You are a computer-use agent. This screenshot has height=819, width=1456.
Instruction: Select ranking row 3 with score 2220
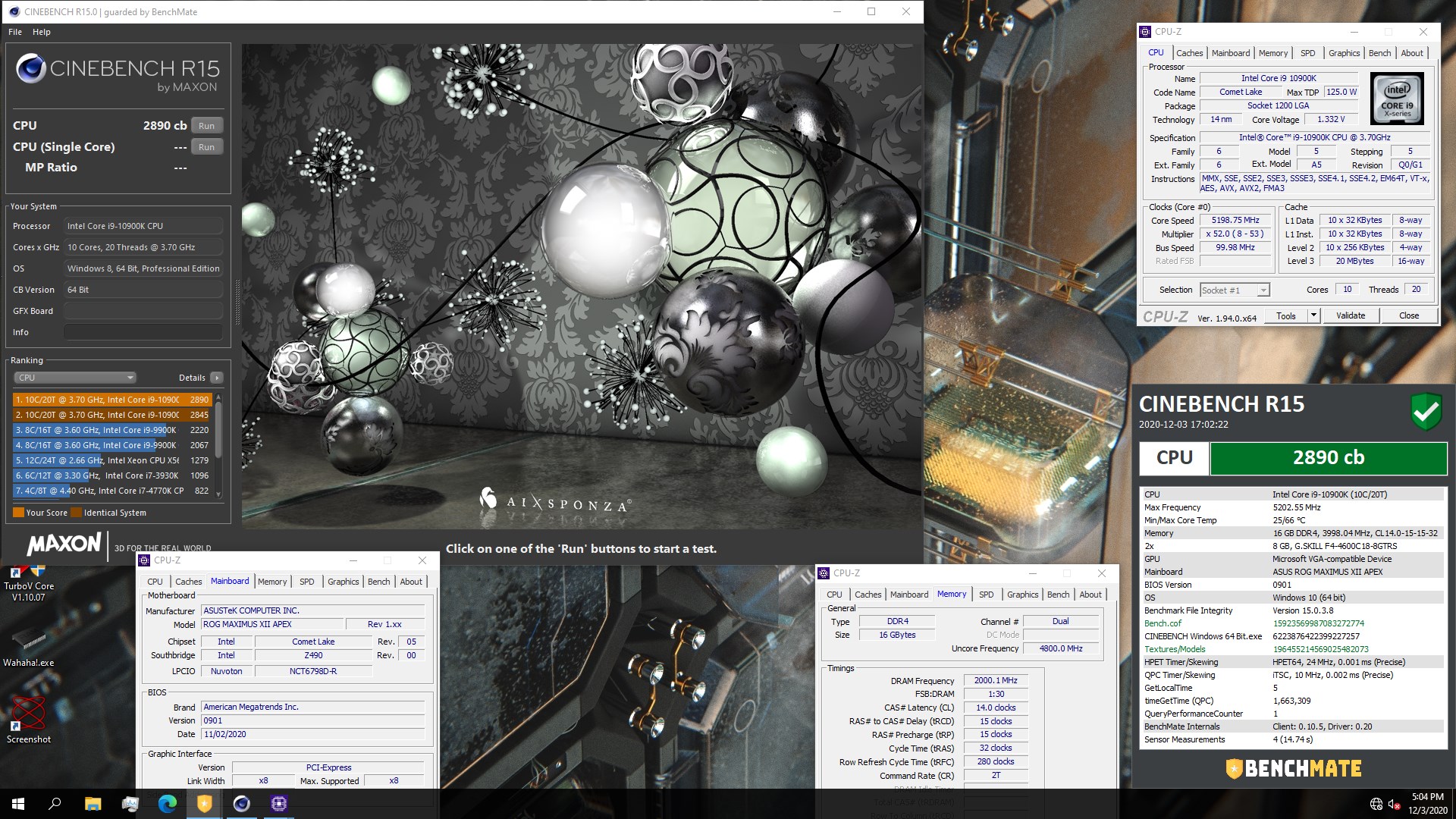click(112, 430)
